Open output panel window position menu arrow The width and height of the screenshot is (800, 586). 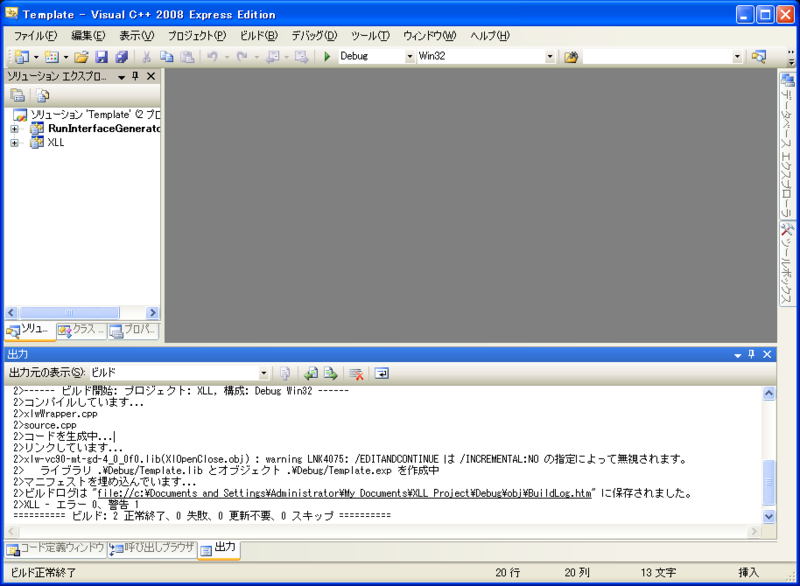[x=738, y=354]
